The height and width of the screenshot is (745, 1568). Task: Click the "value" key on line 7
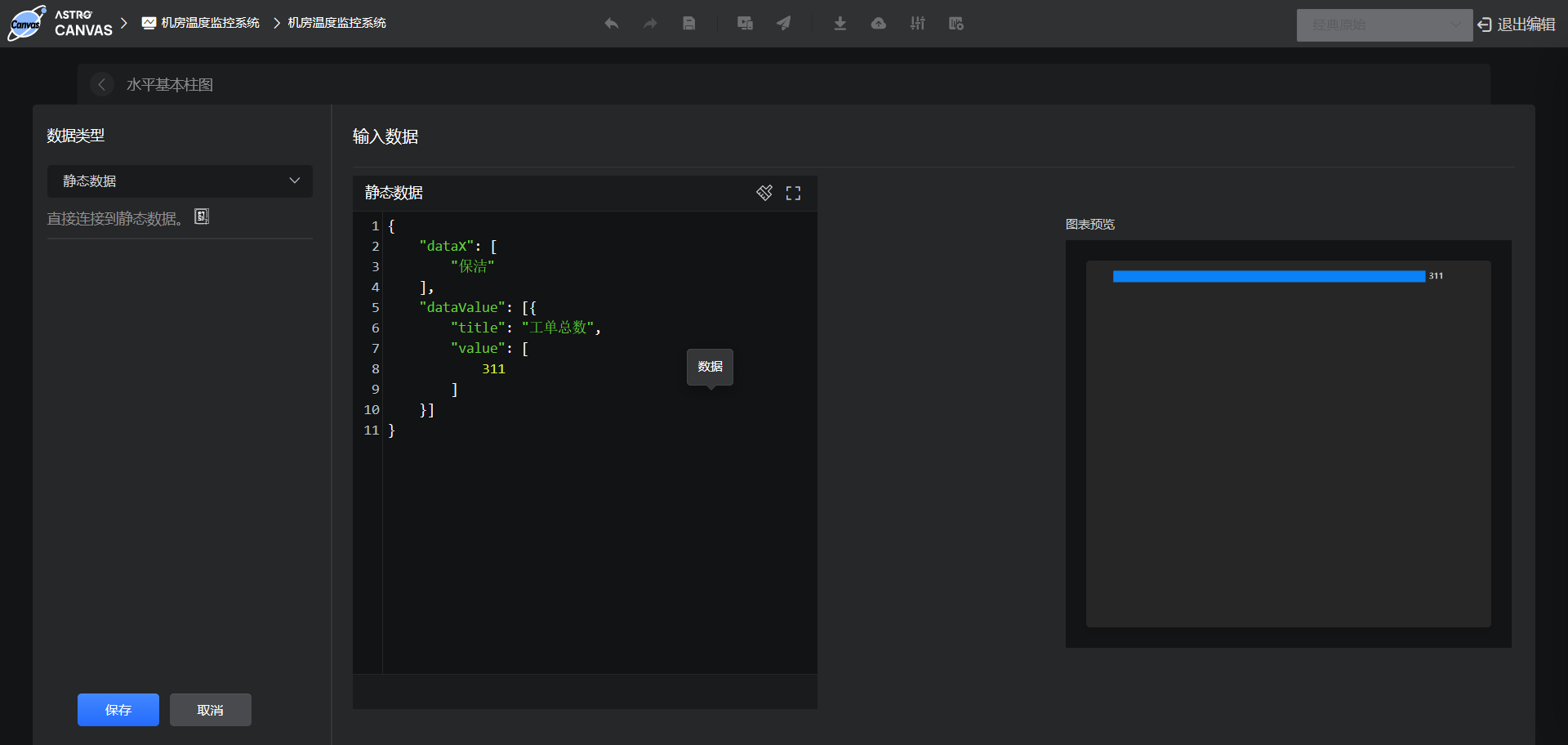[477, 349]
